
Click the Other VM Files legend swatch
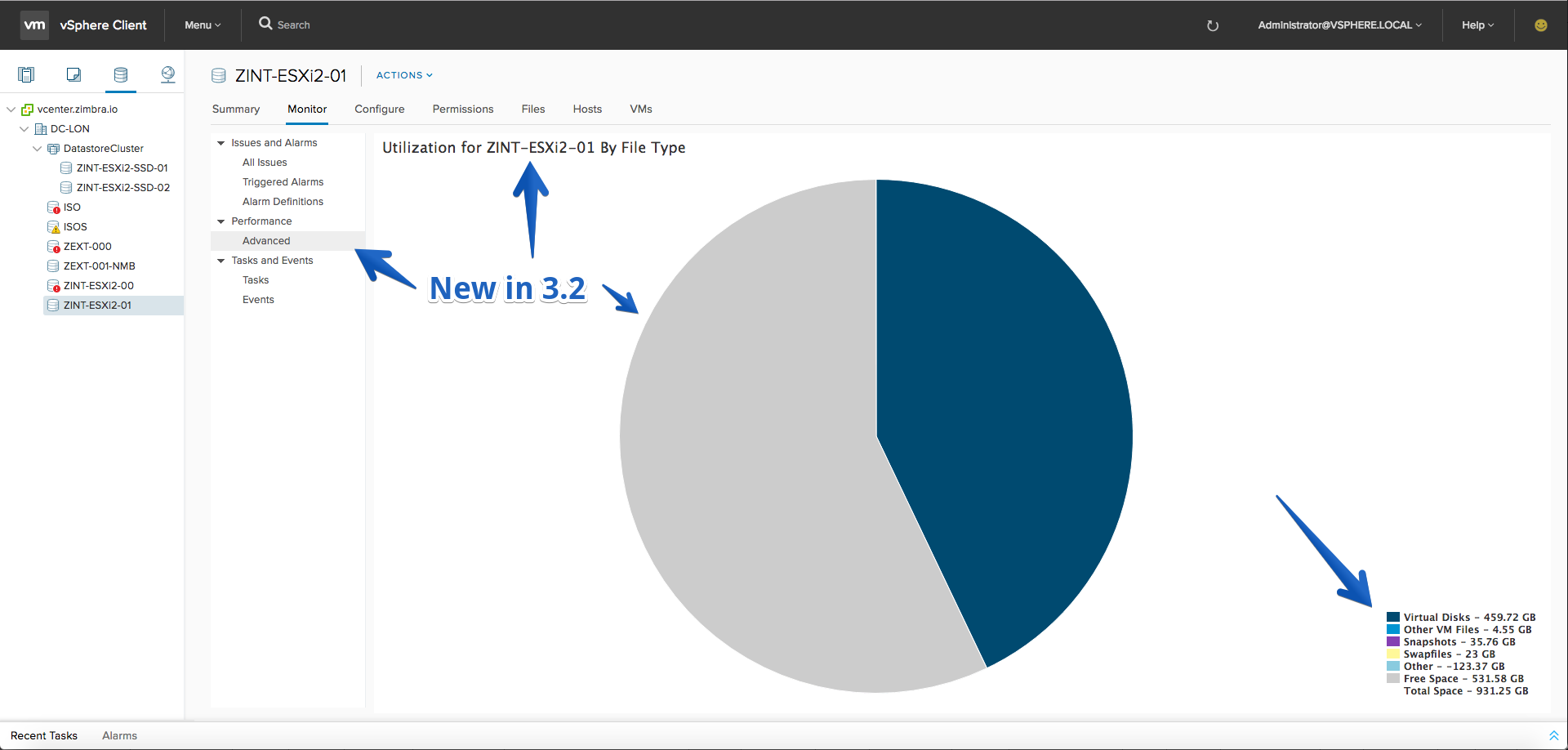1393,630
